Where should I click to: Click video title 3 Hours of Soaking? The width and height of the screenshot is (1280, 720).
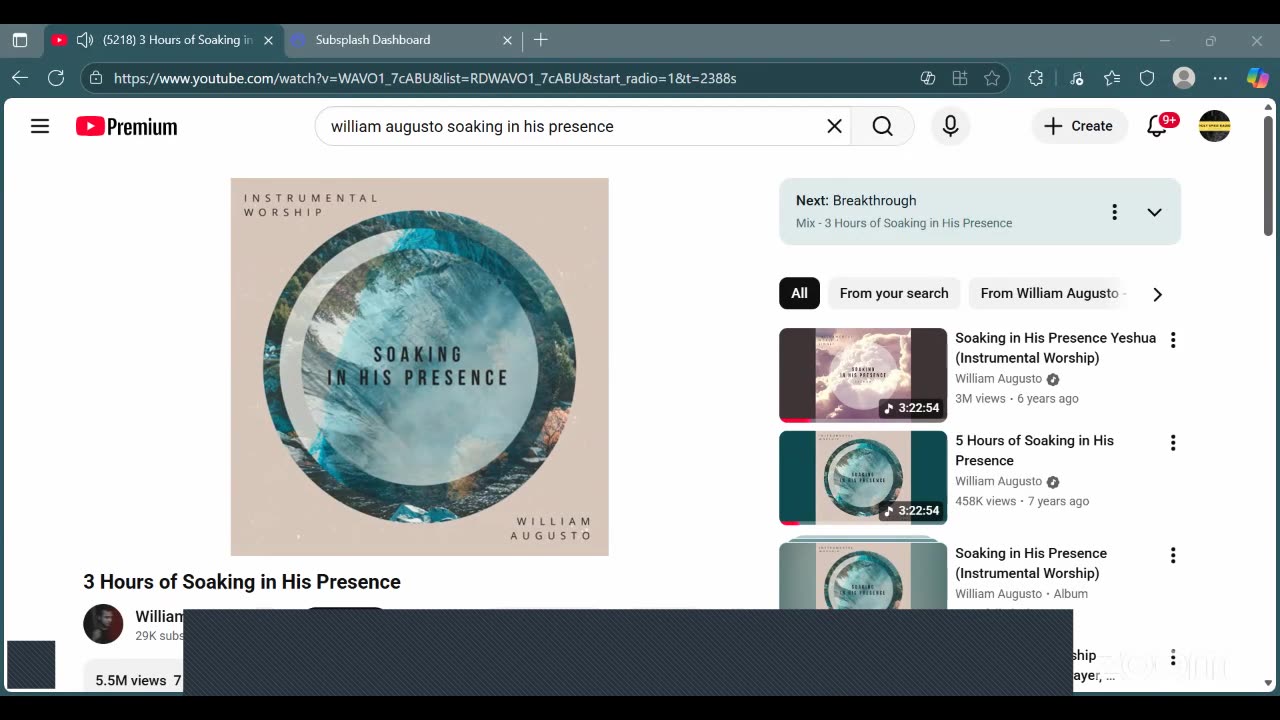[242, 582]
